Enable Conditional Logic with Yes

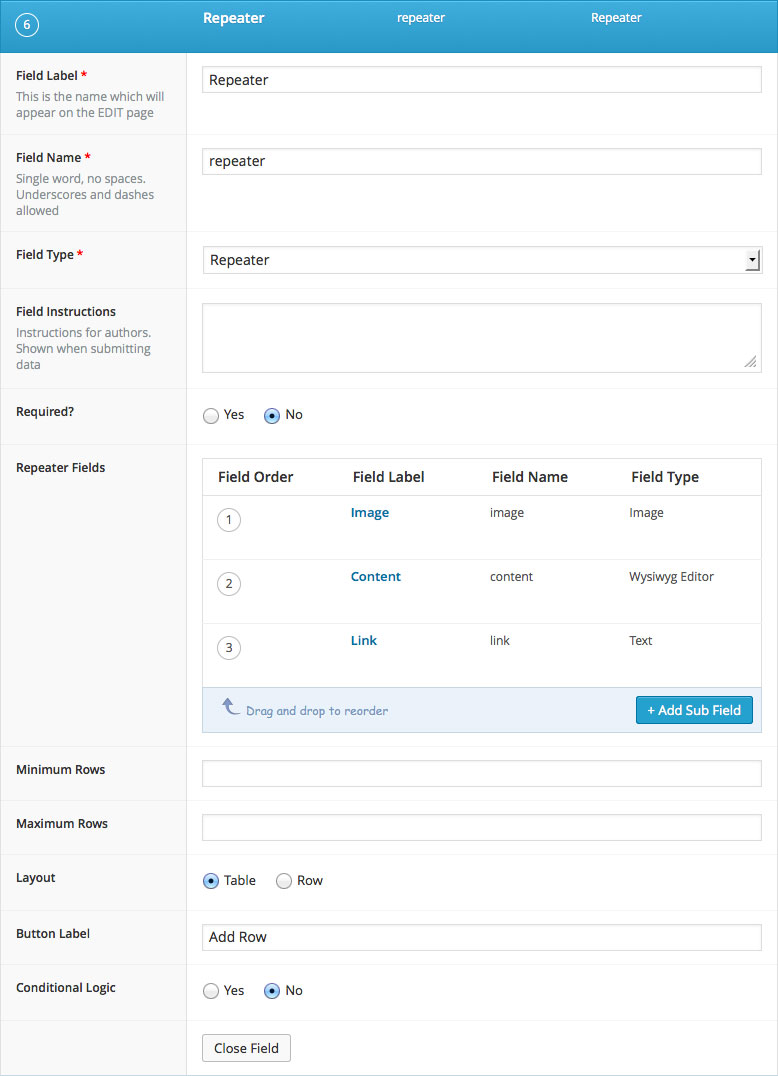(211, 991)
